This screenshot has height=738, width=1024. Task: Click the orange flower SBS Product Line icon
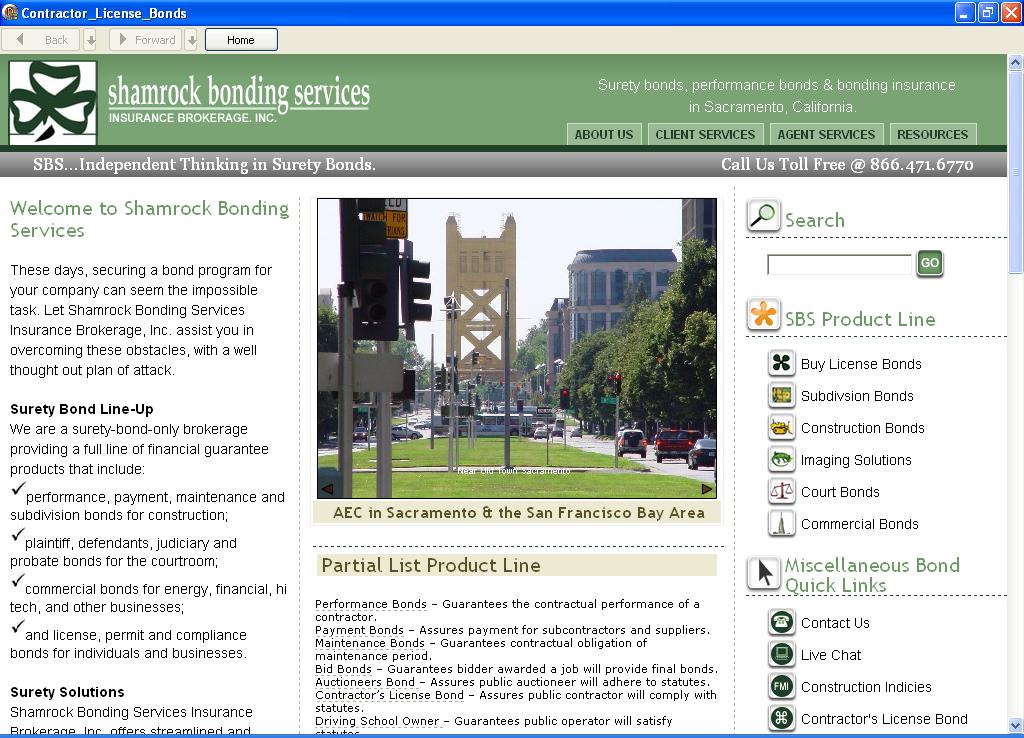coord(763,315)
